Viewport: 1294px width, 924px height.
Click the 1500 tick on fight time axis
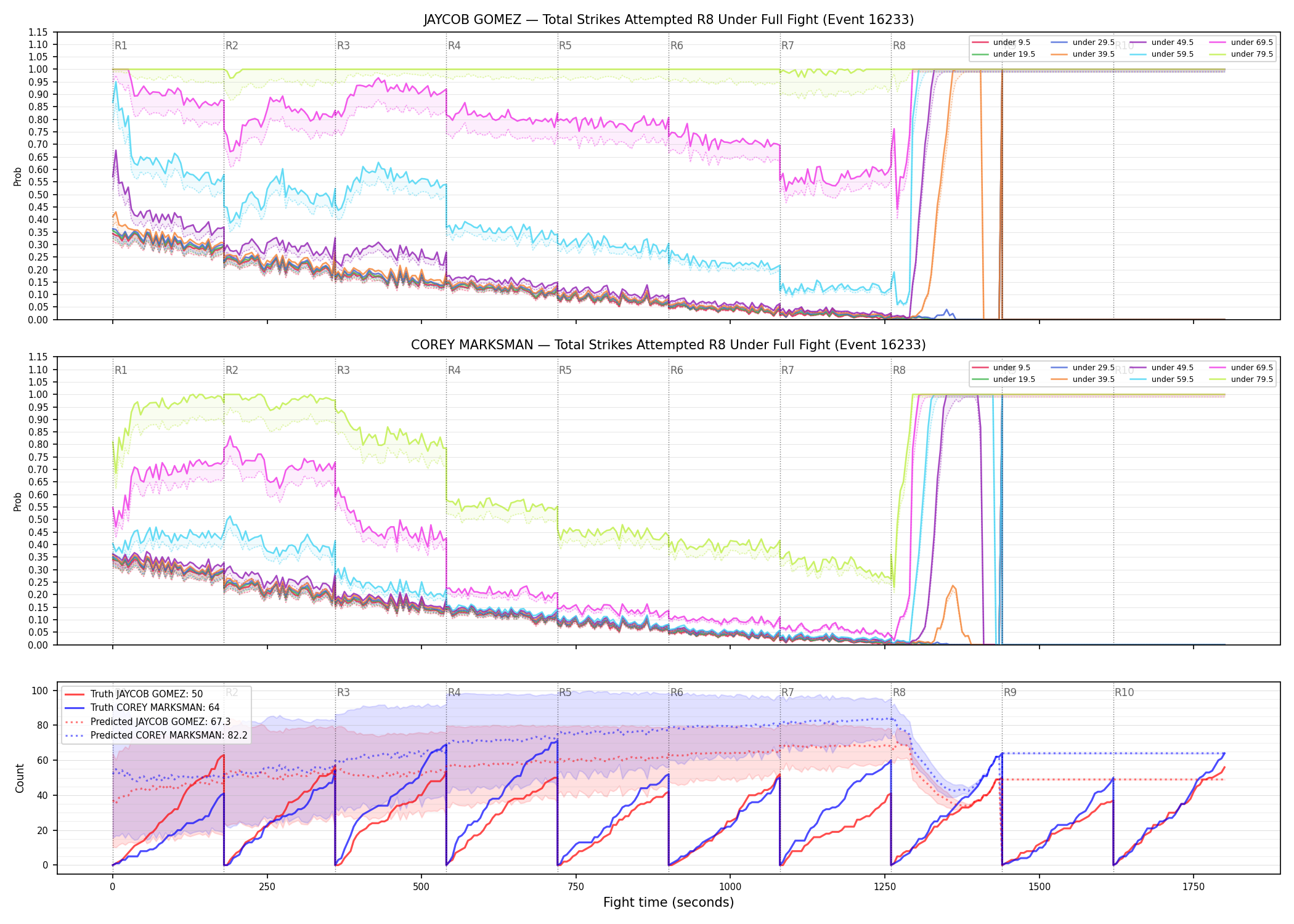click(x=1040, y=887)
